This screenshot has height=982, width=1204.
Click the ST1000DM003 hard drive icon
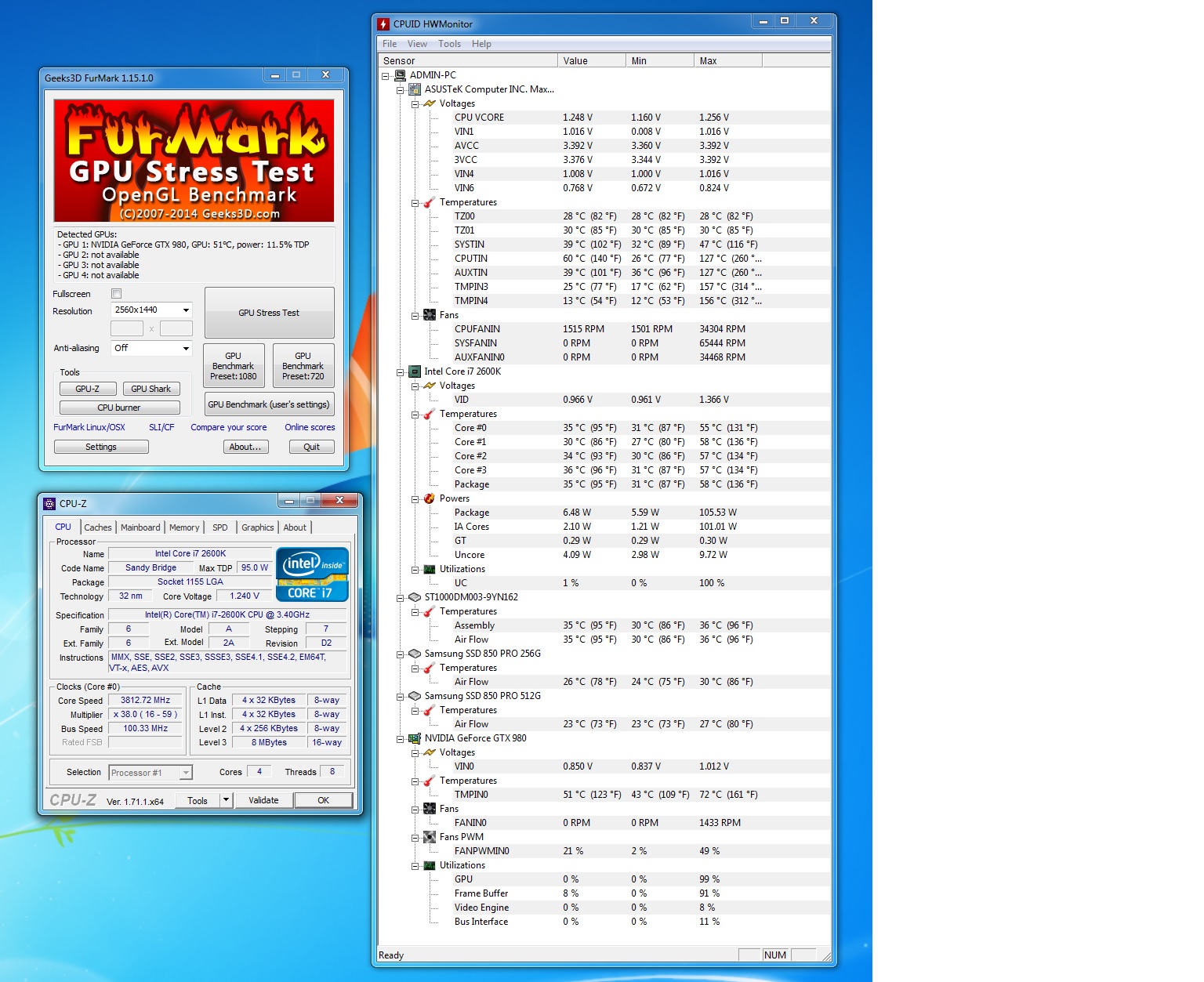pyautogui.click(x=415, y=597)
